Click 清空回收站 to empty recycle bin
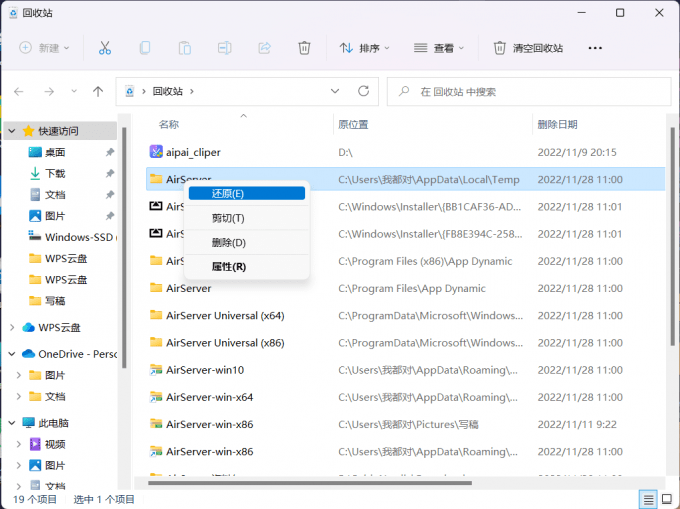The width and height of the screenshot is (680, 509). coord(528,48)
